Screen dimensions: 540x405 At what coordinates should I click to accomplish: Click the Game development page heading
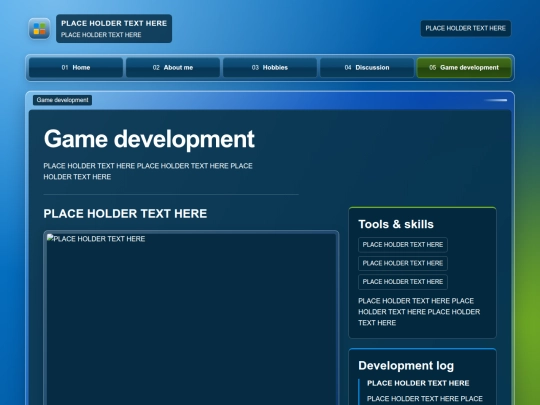point(149,139)
